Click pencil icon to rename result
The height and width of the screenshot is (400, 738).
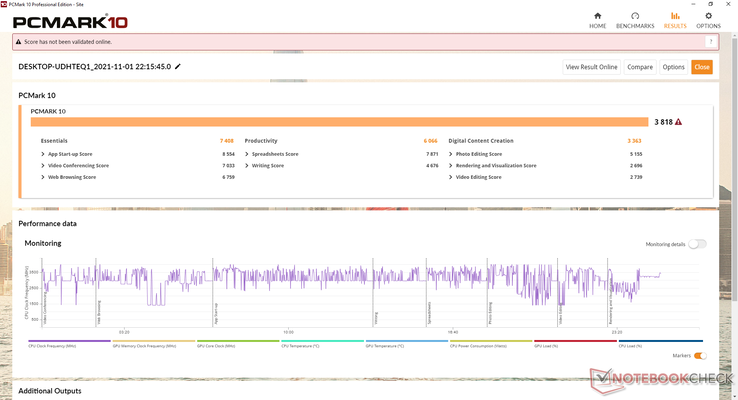point(178,67)
